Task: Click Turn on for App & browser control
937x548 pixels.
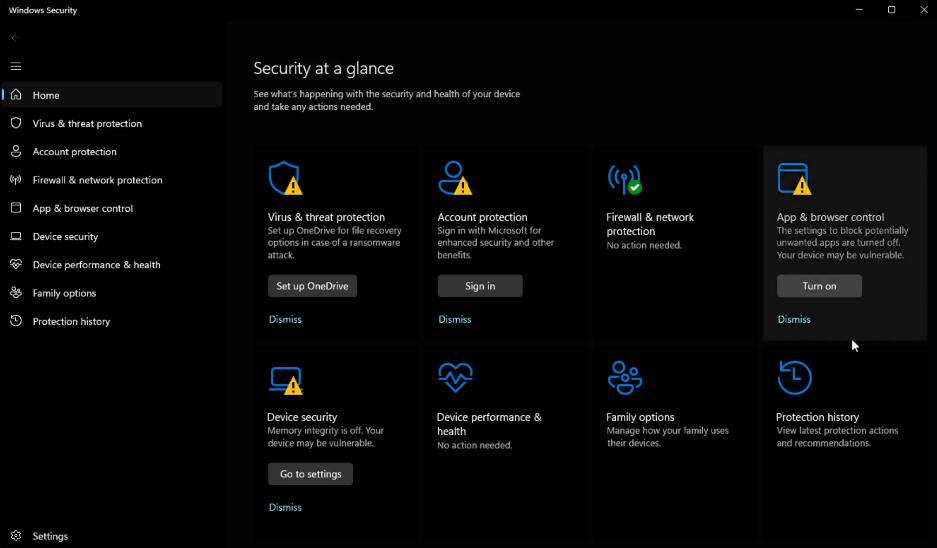Action: tap(819, 286)
